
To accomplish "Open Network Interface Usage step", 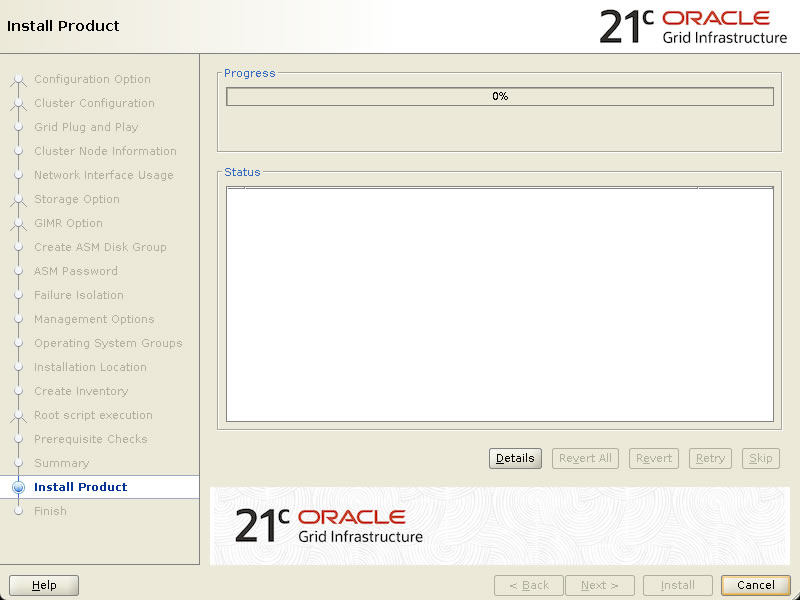I will [104, 175].
